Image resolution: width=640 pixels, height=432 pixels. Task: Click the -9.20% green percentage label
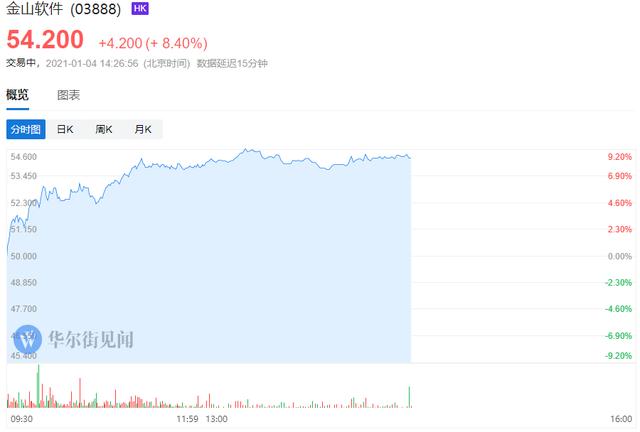pyautogui.click(x=618, y=356)
